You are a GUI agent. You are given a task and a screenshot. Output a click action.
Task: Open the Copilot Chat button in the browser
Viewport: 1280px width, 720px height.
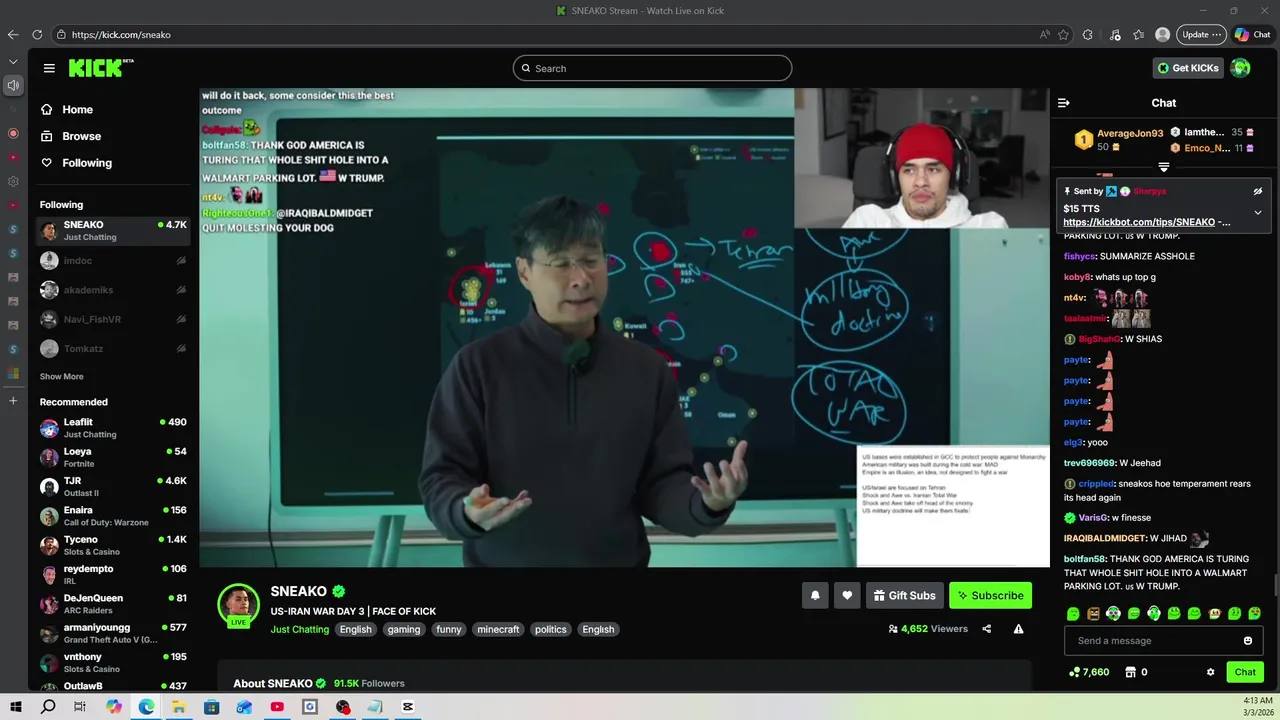pyautogui.click(x=1253, y=34)
